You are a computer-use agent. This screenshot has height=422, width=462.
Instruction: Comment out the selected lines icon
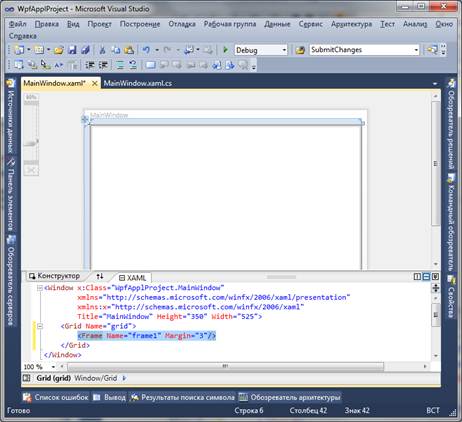tap(120, 65)
